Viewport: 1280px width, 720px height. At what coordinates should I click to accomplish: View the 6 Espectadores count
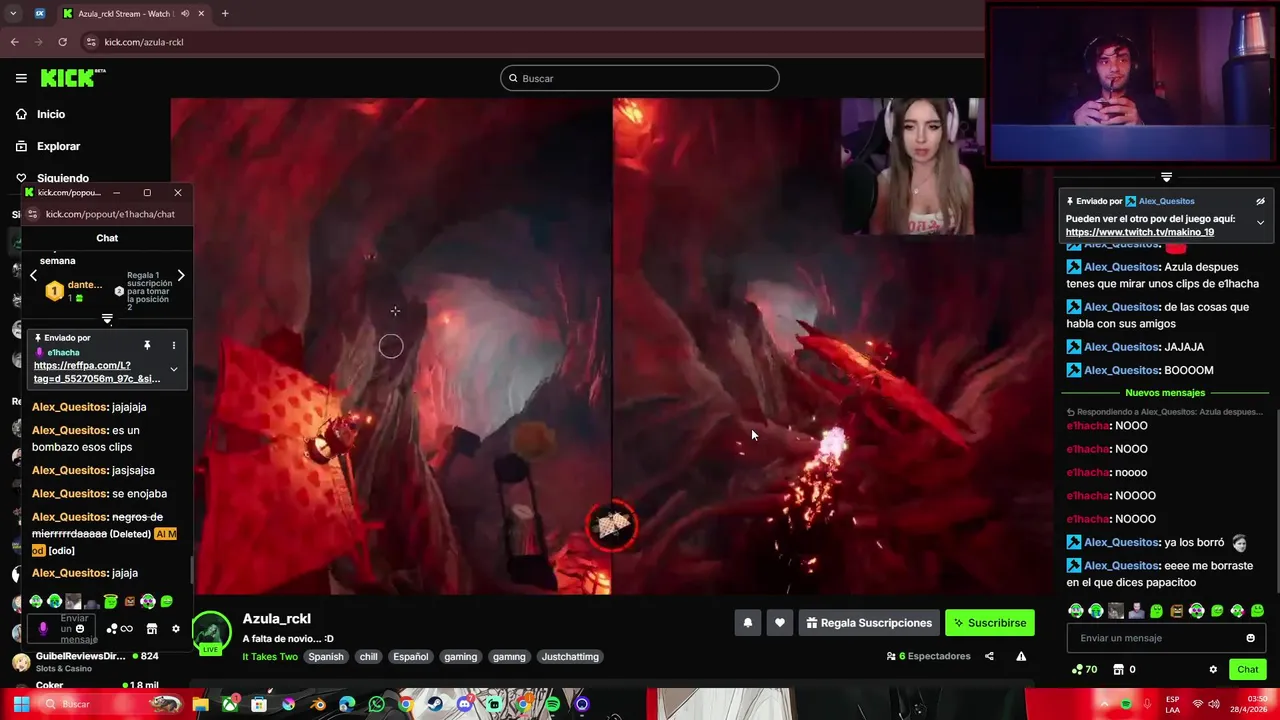point(929,656)
